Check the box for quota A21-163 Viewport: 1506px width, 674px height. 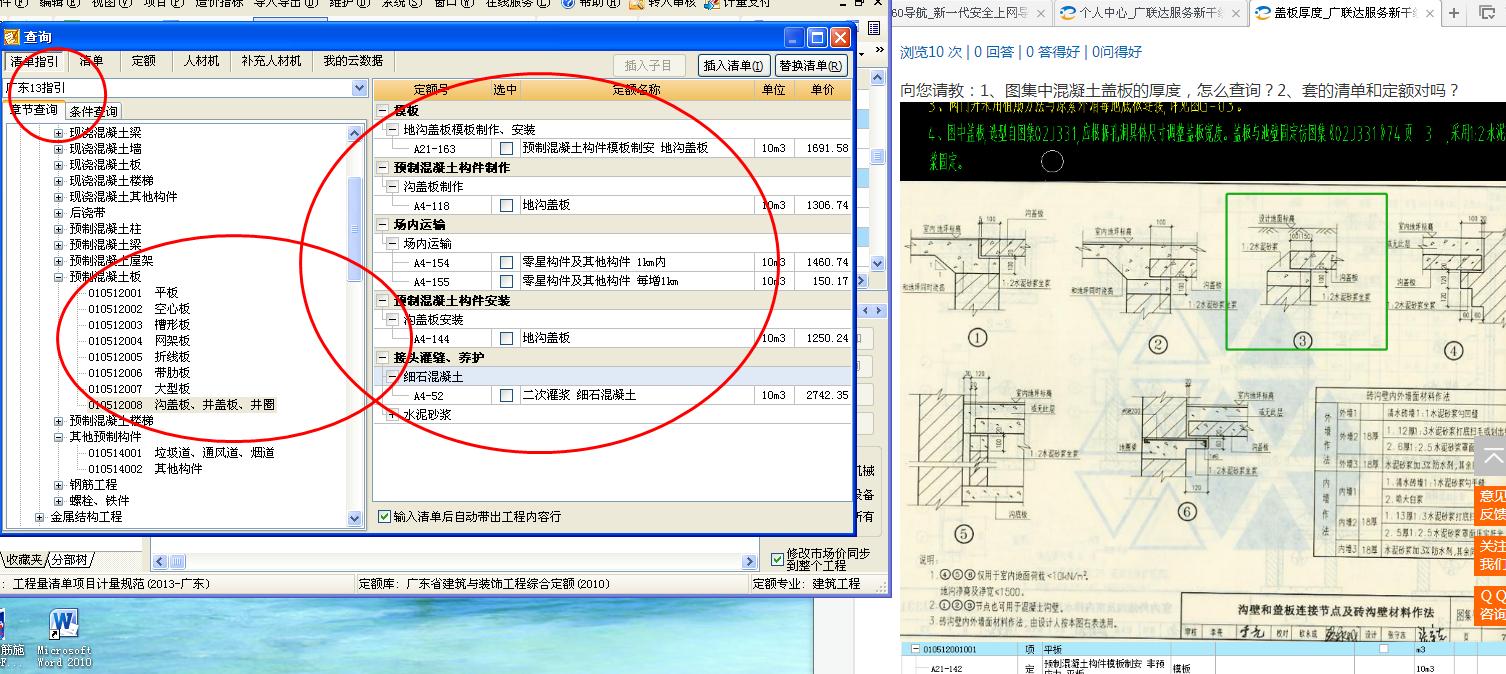(506, 148)
